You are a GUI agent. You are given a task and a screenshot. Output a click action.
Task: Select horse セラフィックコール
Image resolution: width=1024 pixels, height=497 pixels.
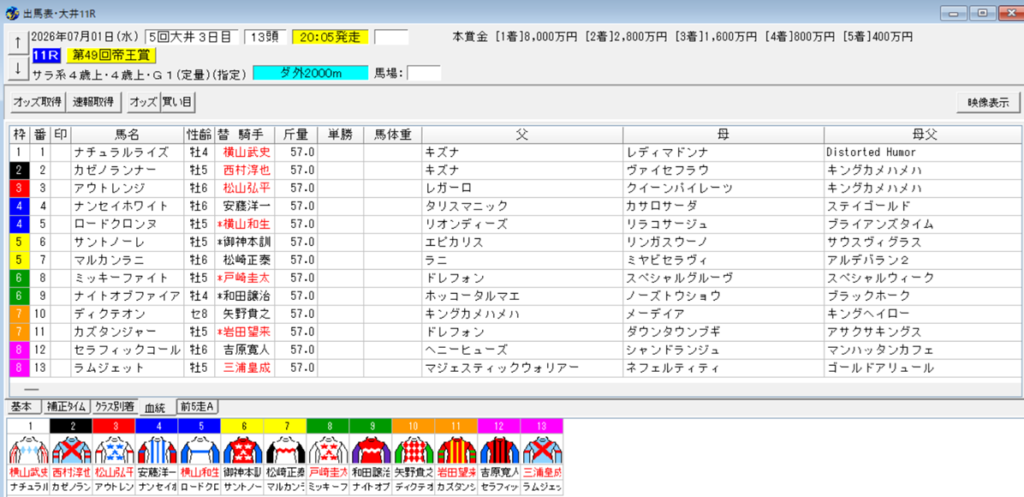click(x=127, y=349)
